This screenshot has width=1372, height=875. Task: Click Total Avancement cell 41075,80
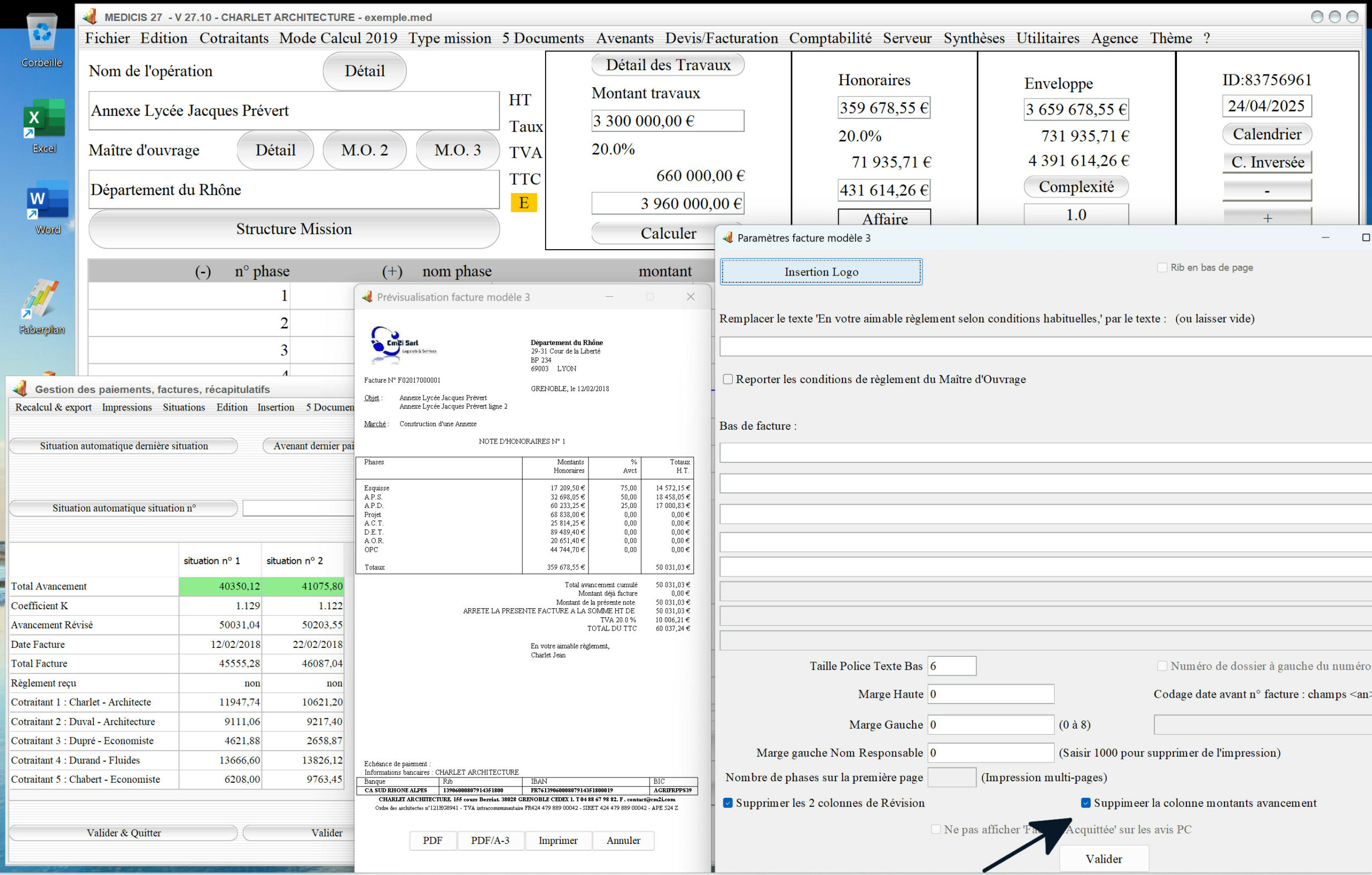coord(303,586)
